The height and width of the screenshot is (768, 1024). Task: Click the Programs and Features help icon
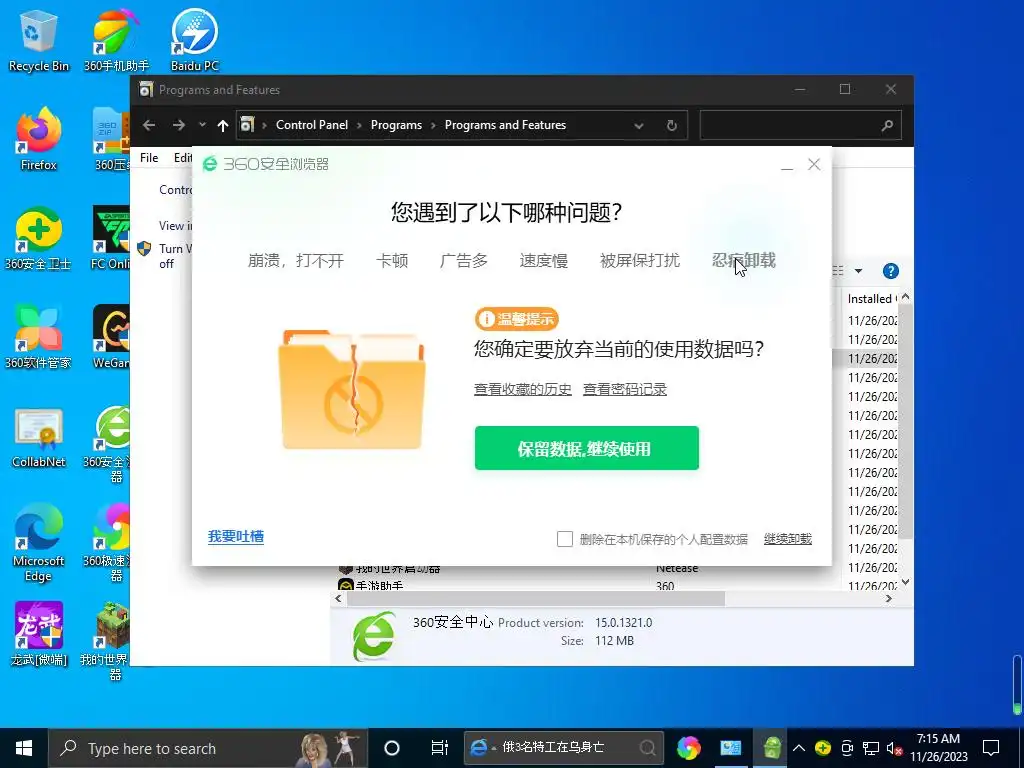890,271
